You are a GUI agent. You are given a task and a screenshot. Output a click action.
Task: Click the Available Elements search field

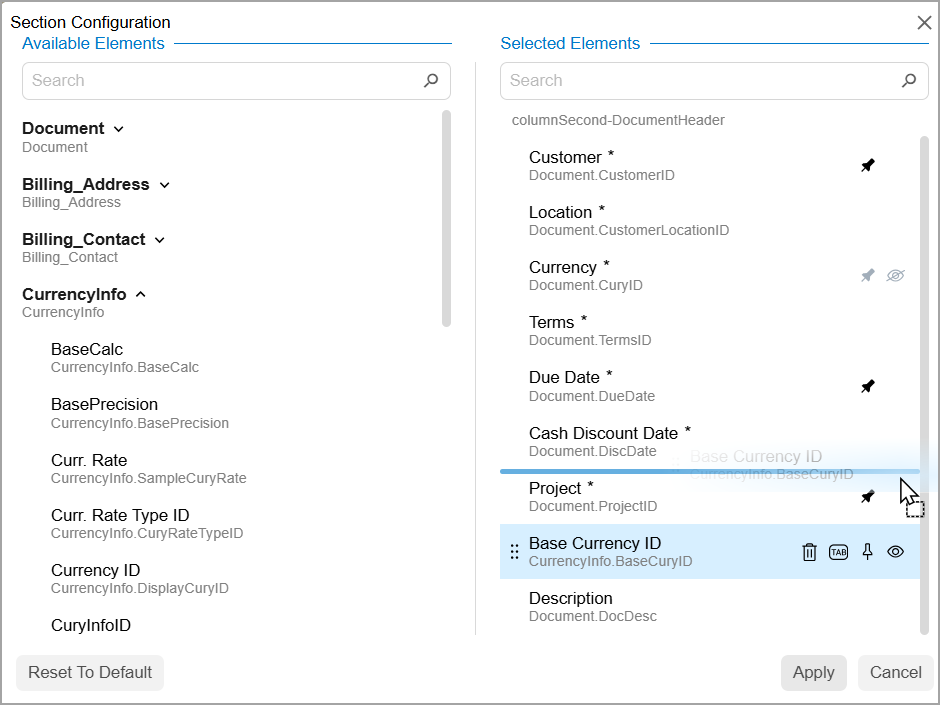[220, 81]
